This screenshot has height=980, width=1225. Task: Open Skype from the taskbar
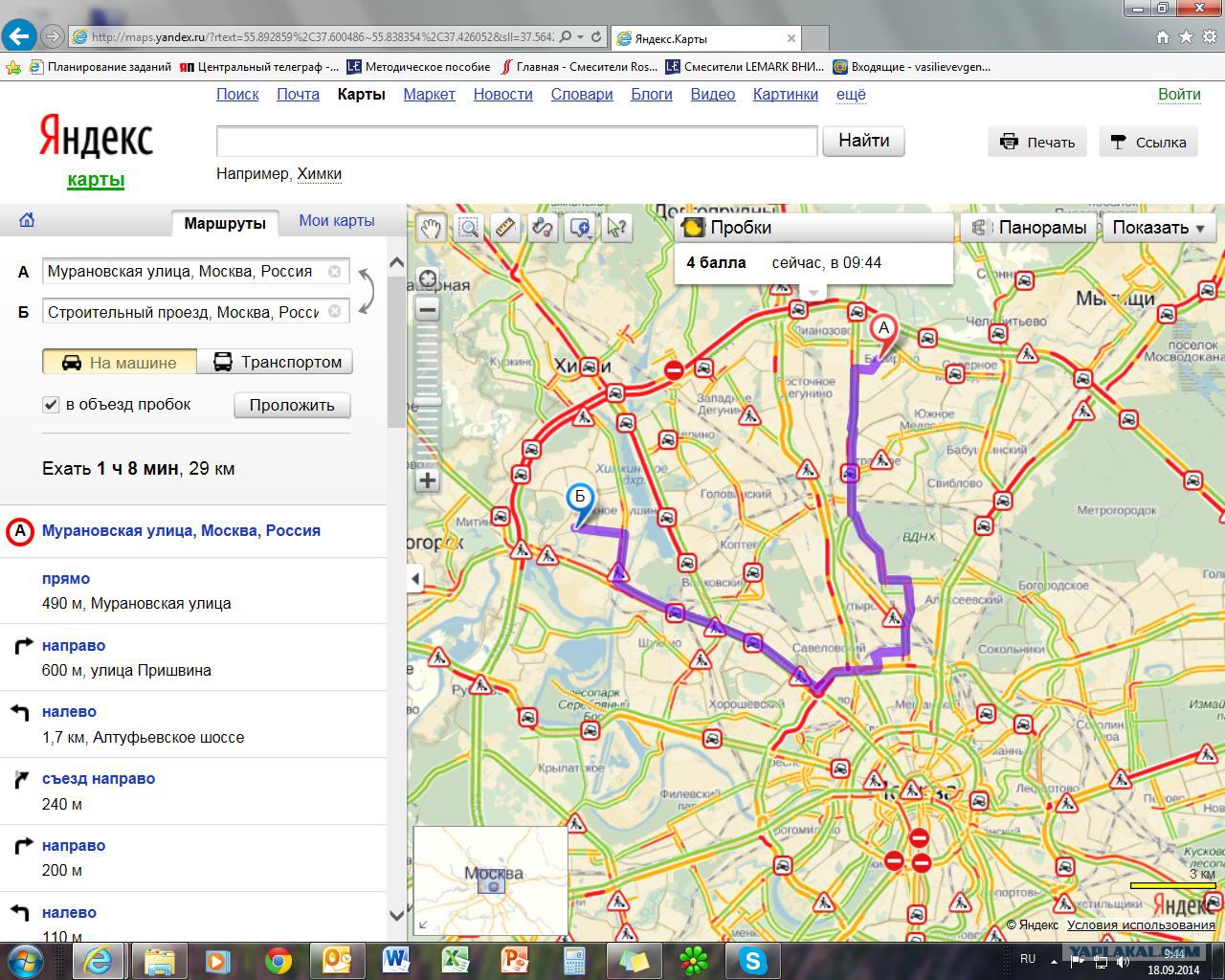[753, 960]
